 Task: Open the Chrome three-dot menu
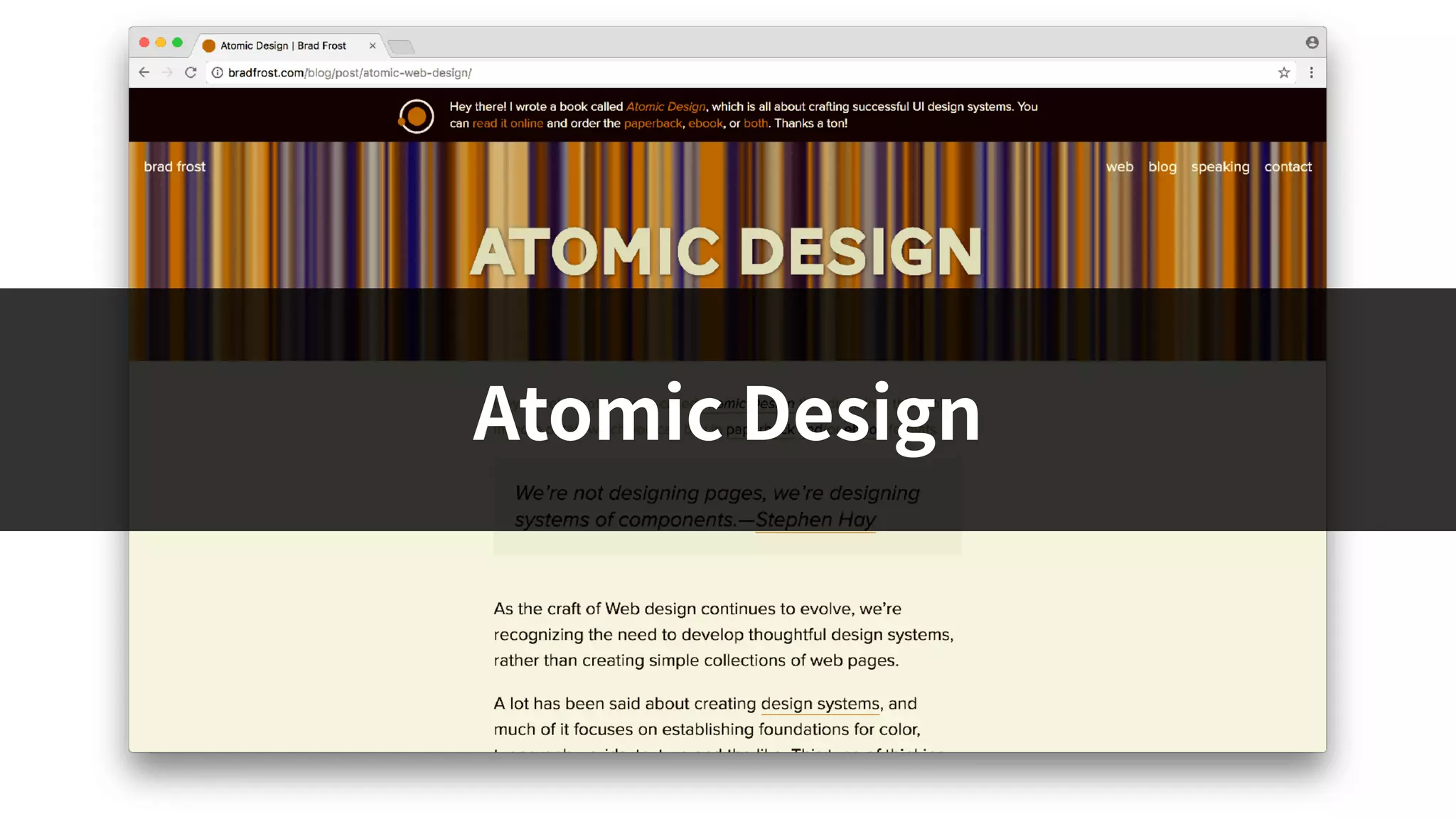click(x=1312, y=73)
